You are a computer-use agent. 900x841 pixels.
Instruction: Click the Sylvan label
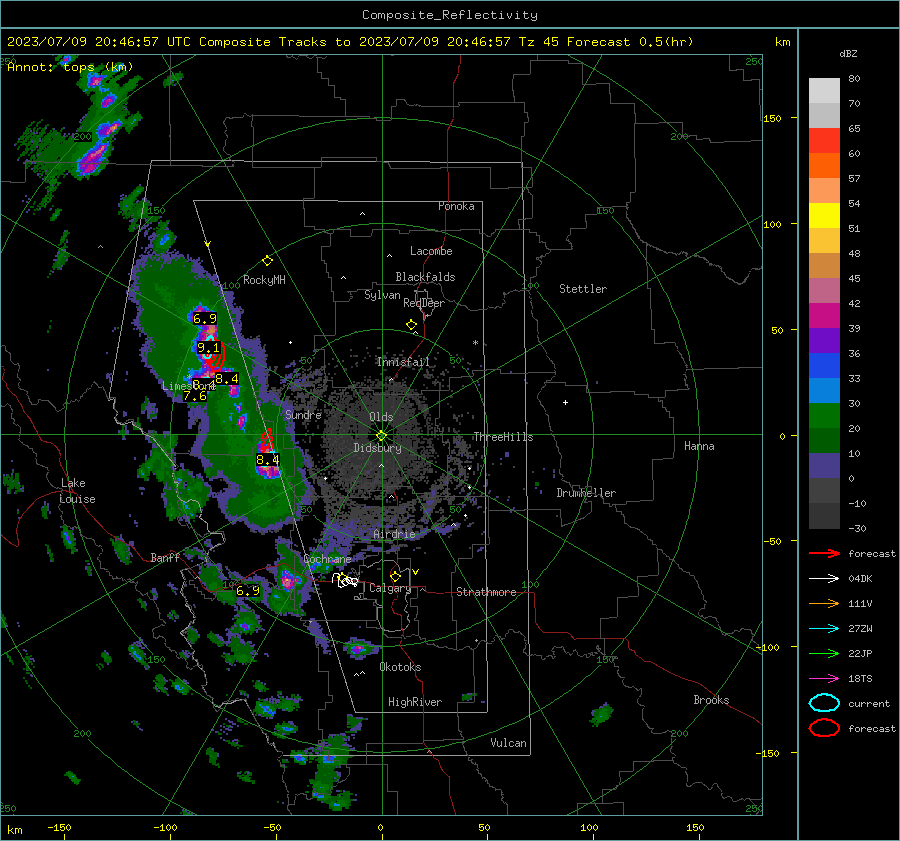(x=382, y=295)
